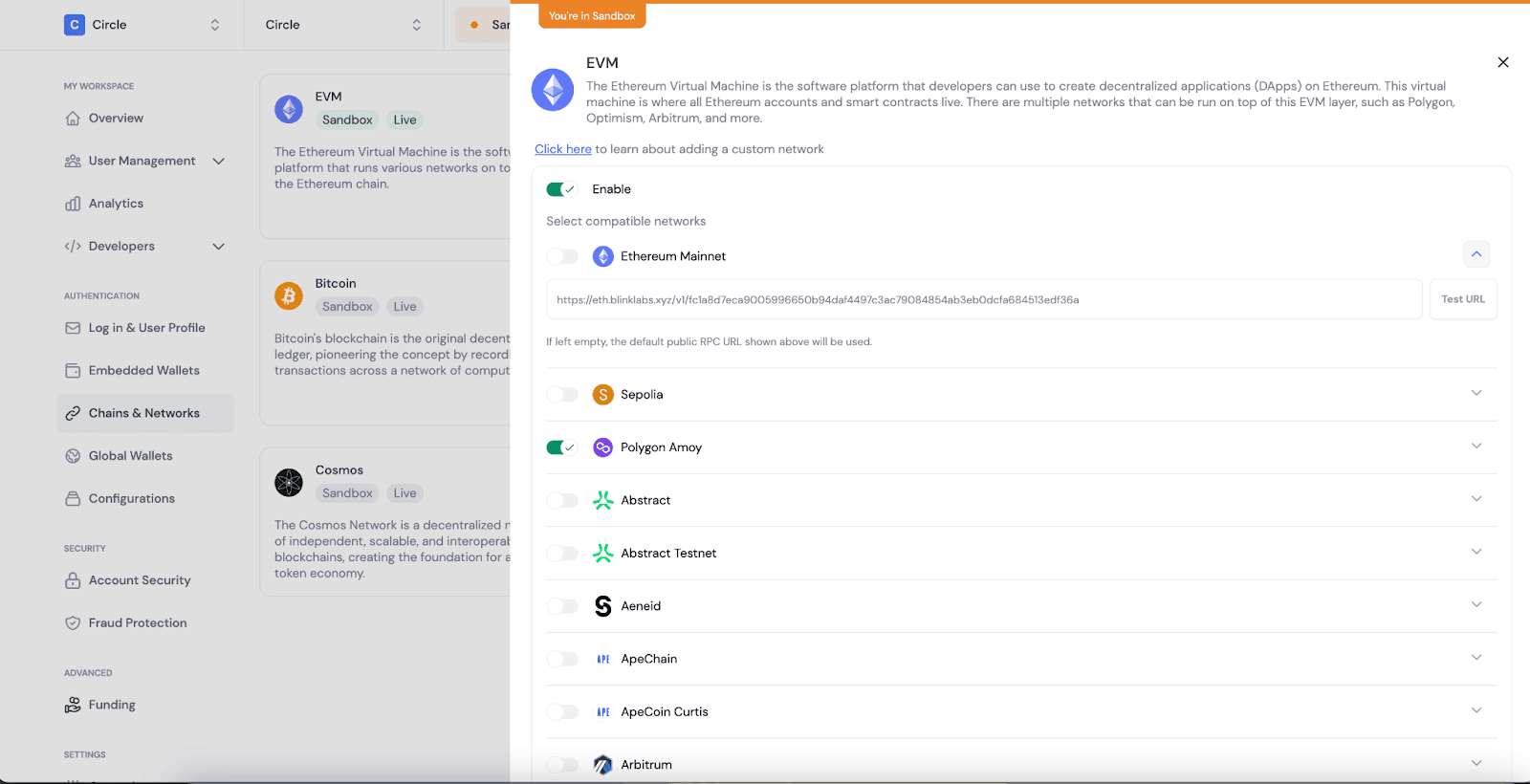Click the Developers code brackets icon
1530x784 pixels.
[73, 246]
